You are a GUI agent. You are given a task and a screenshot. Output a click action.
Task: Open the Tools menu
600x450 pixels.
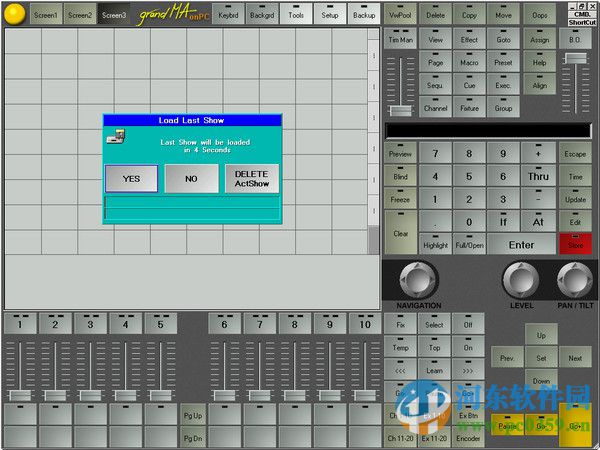coord(296,15)
